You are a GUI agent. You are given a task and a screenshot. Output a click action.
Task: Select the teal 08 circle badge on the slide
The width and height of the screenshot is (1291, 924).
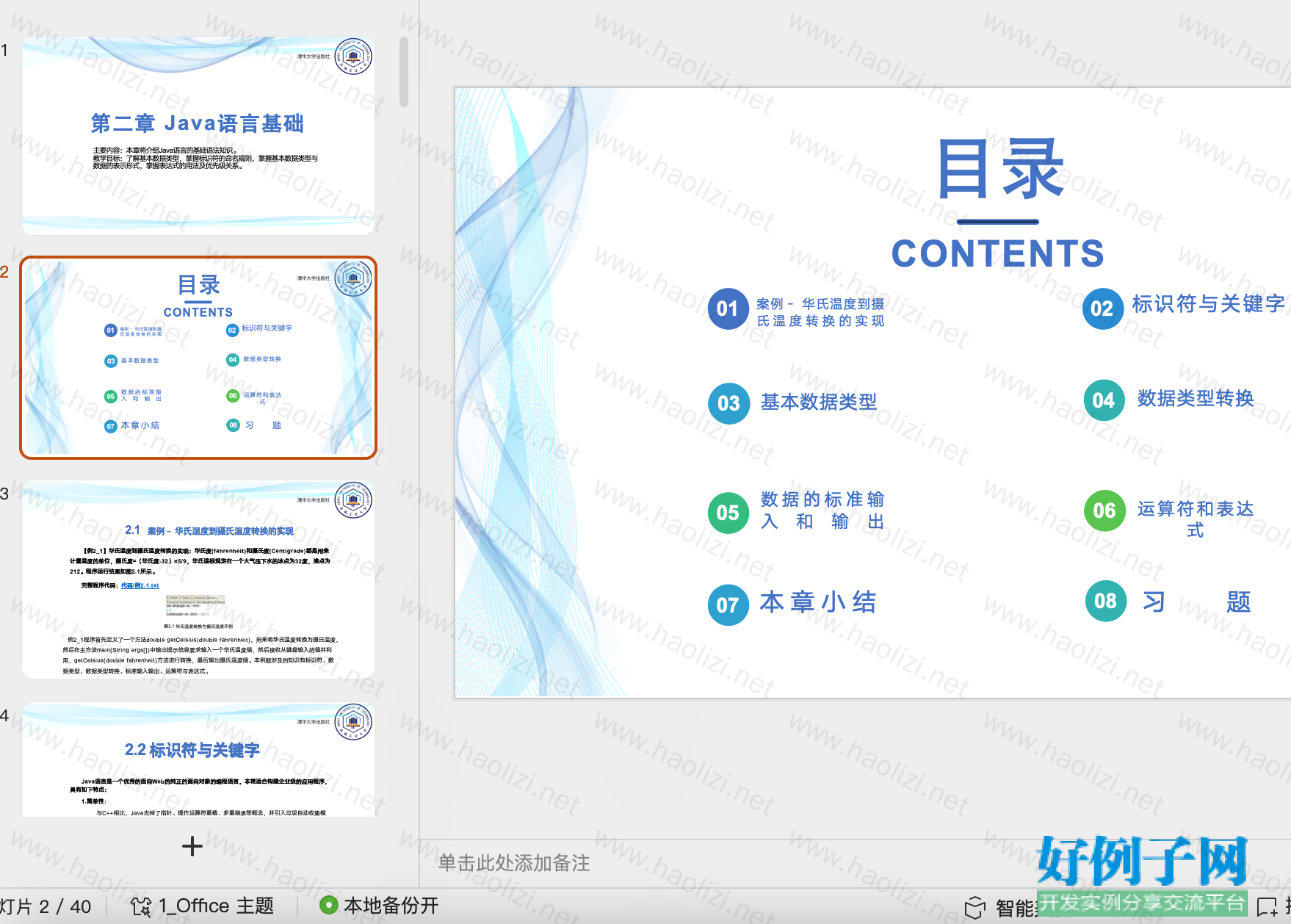1105,601
